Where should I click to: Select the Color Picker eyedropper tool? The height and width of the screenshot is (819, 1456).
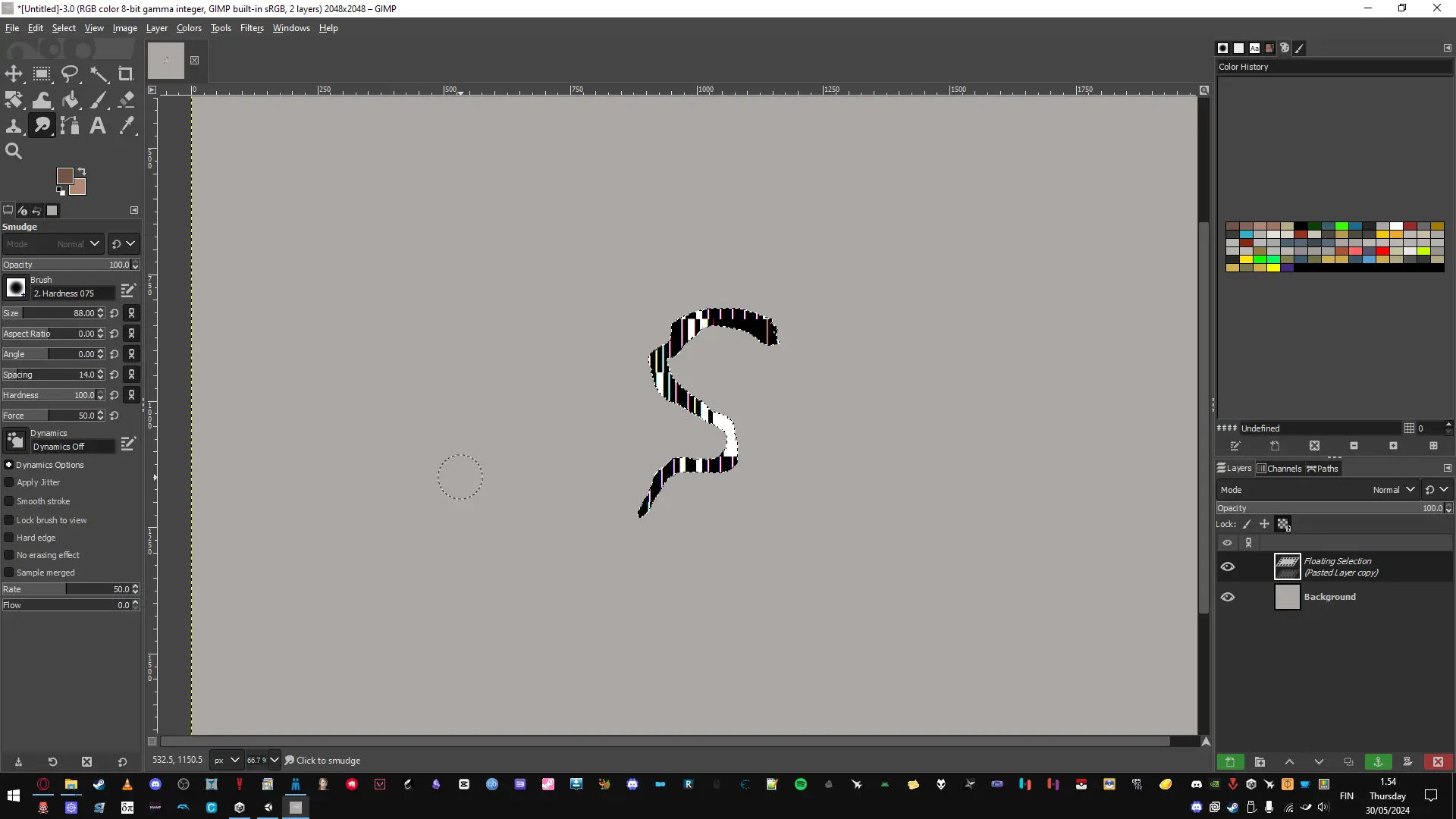click(126, 125)
